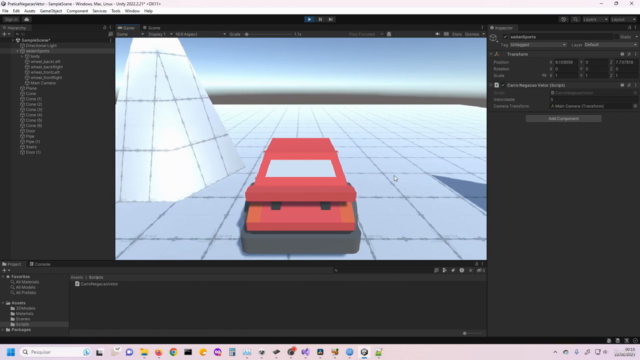Collapse the SampleScene tree node

(13, 40)
